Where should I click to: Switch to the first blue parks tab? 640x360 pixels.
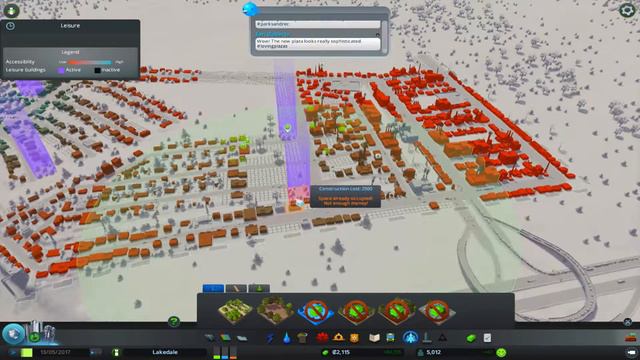[x=213, y=289]
